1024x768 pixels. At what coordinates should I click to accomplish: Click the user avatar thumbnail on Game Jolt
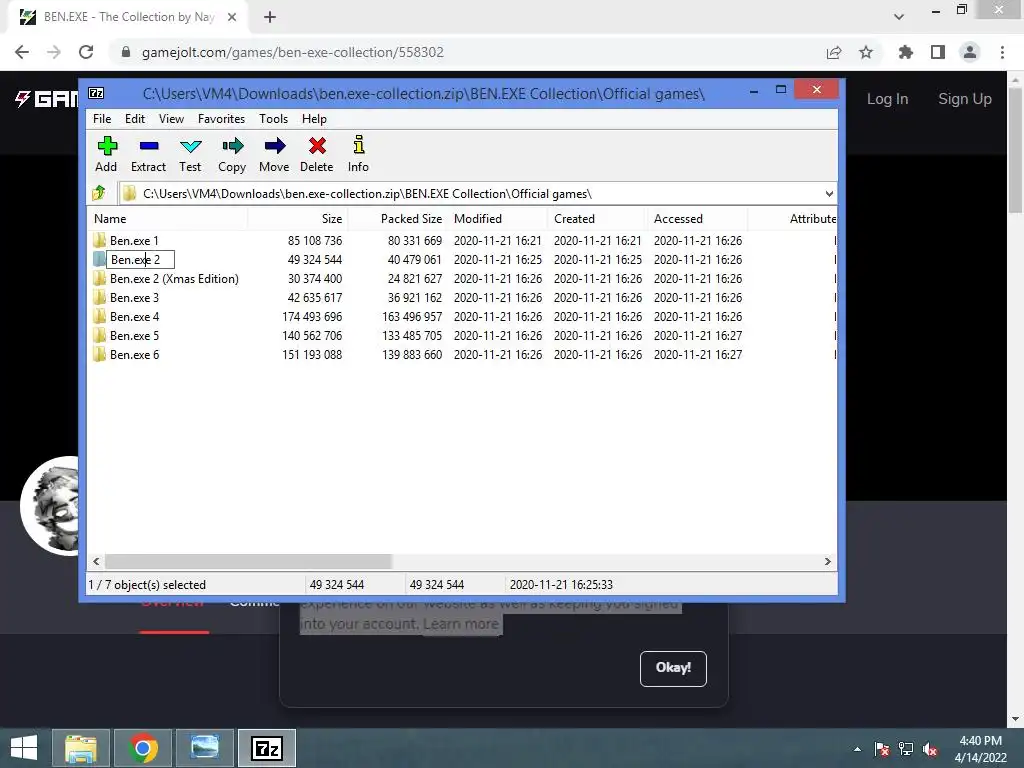tap(50, 506)
